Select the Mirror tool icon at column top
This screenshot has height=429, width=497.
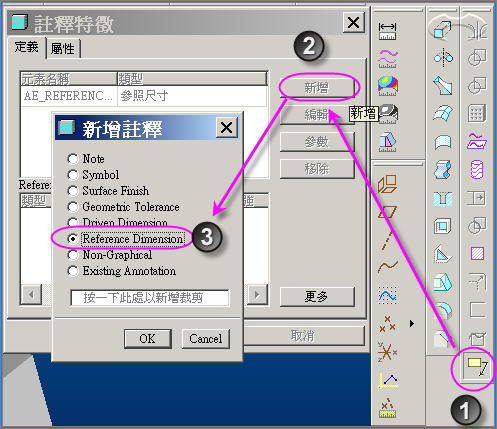click(x=477, y=30)
